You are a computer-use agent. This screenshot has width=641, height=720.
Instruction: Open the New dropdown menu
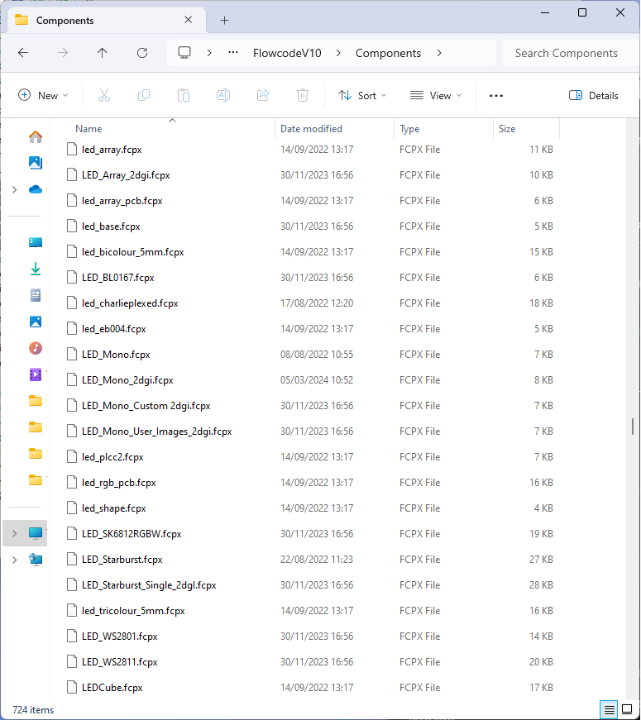43,95
